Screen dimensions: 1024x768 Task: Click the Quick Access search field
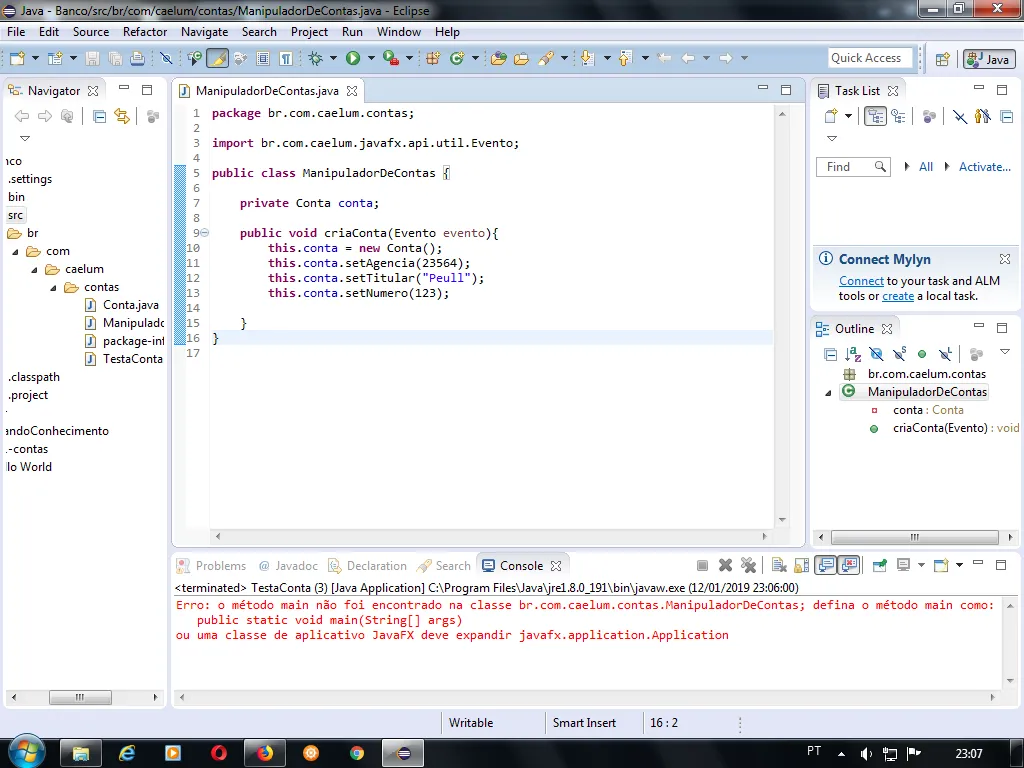pyautogui.click(x=868, y=58)
